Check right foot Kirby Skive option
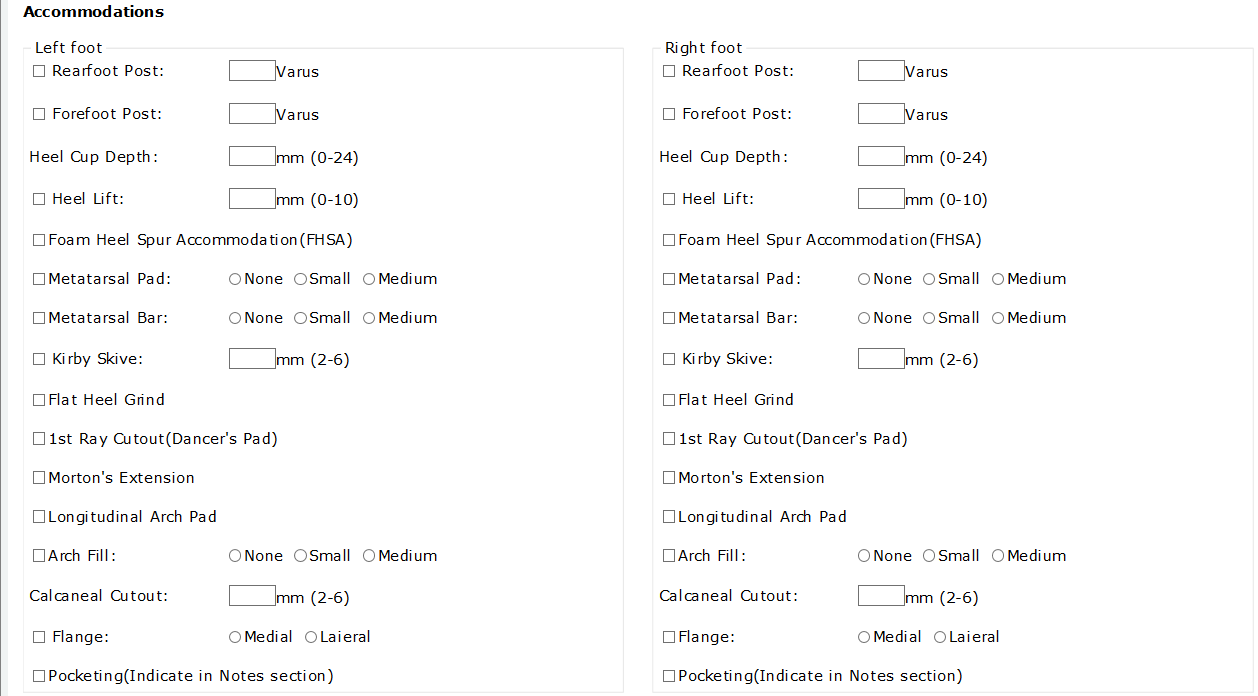The width and height of the screenshot is (1258, 696). 669,359
